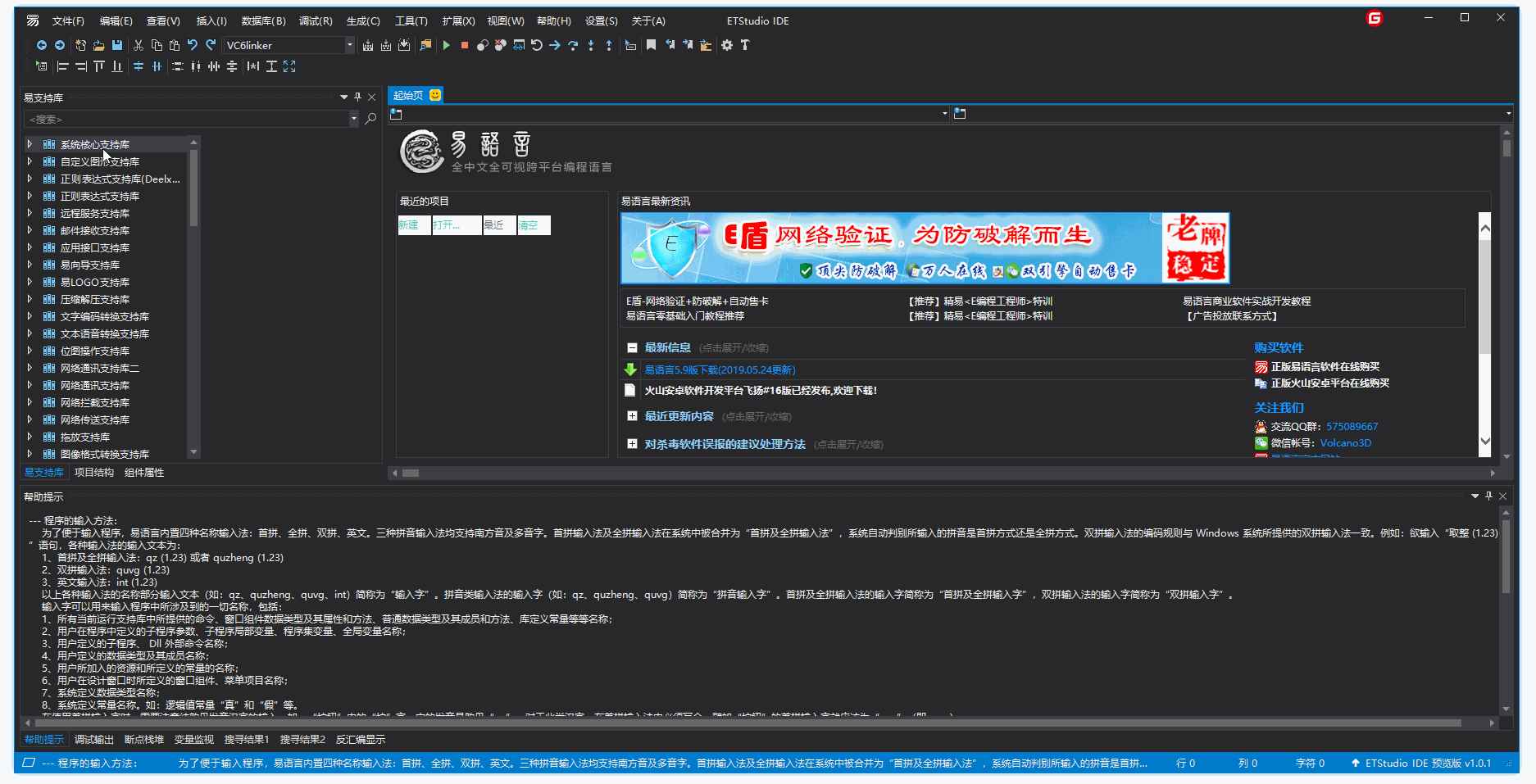
Task: Create a new file with toolbar icon
Action: (x=80, y=45)
